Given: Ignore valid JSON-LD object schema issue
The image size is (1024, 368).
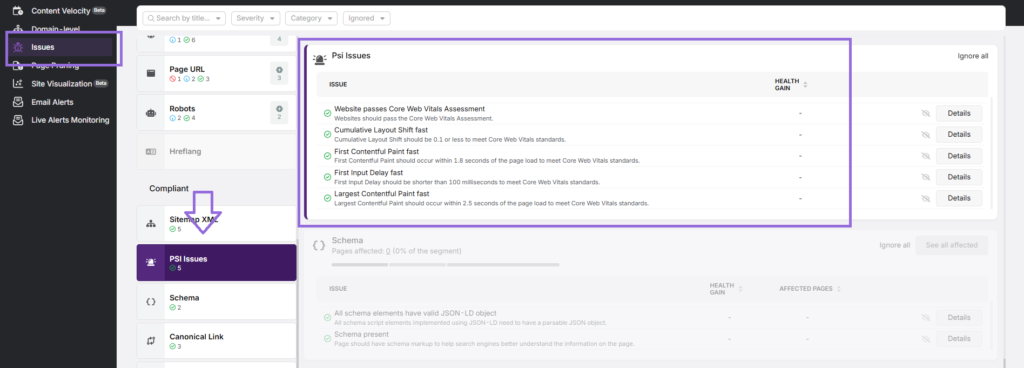Looking at the screenshot, I should tap(925, 318).
